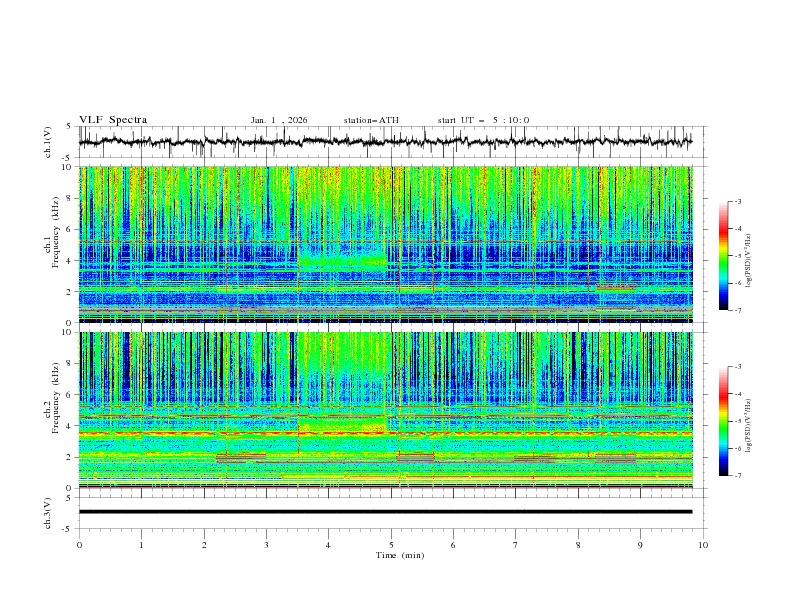Click time axis tick label '5'
The height and width of the screenshot is (612, 792).
point(391,545)
